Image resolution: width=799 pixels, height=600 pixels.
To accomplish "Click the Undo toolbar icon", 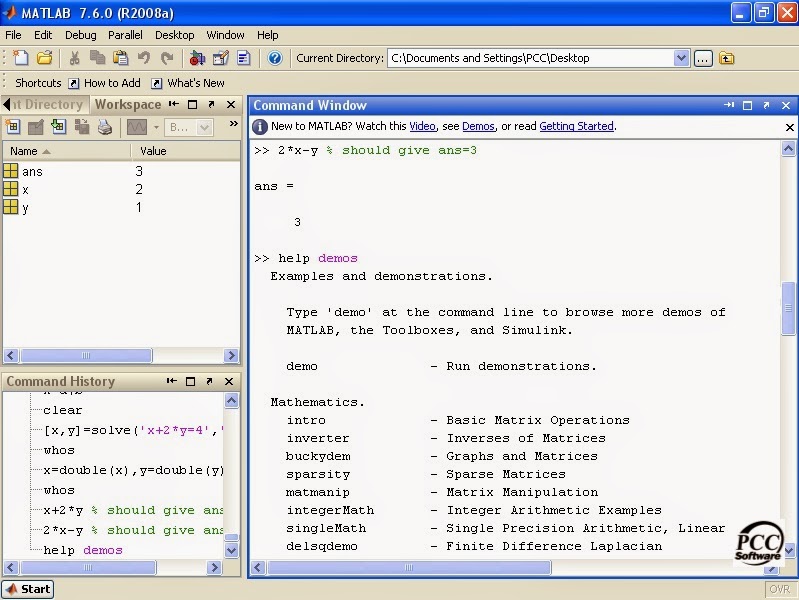I will pos(144,58).
